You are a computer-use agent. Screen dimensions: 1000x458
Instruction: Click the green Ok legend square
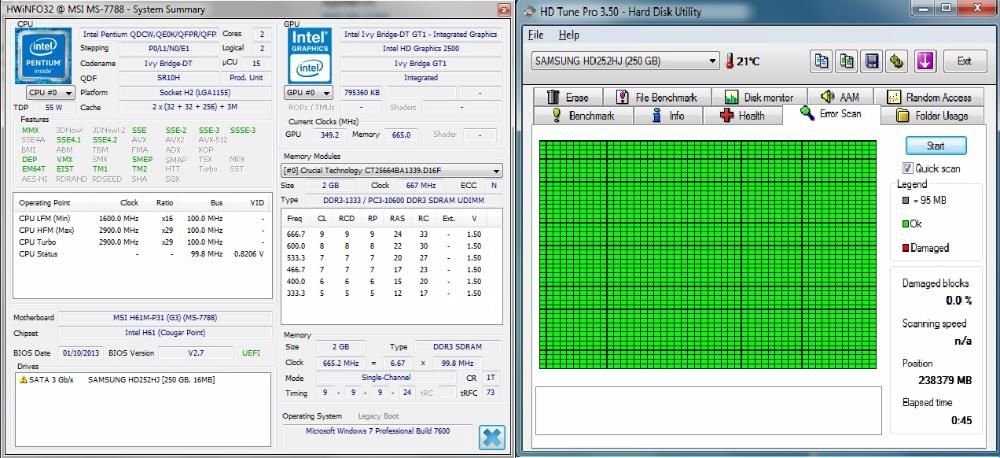coord(906,225)
